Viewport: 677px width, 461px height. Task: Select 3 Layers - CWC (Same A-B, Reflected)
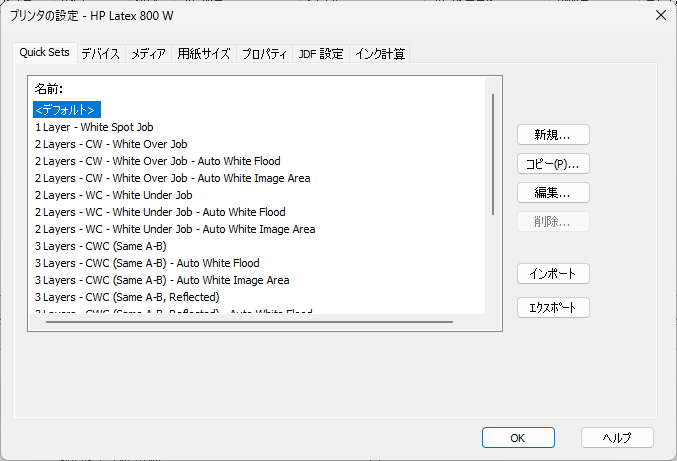[x=127, y=297]
